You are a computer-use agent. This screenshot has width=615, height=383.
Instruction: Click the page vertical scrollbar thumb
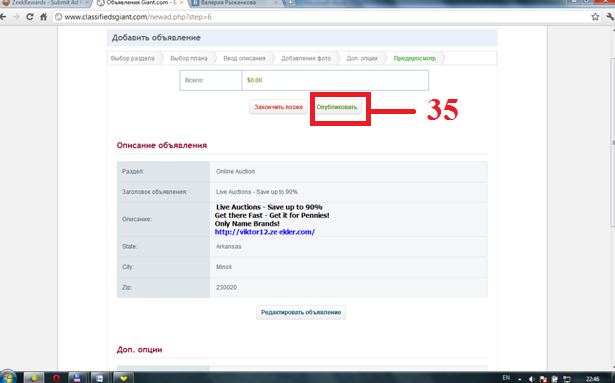613,142
